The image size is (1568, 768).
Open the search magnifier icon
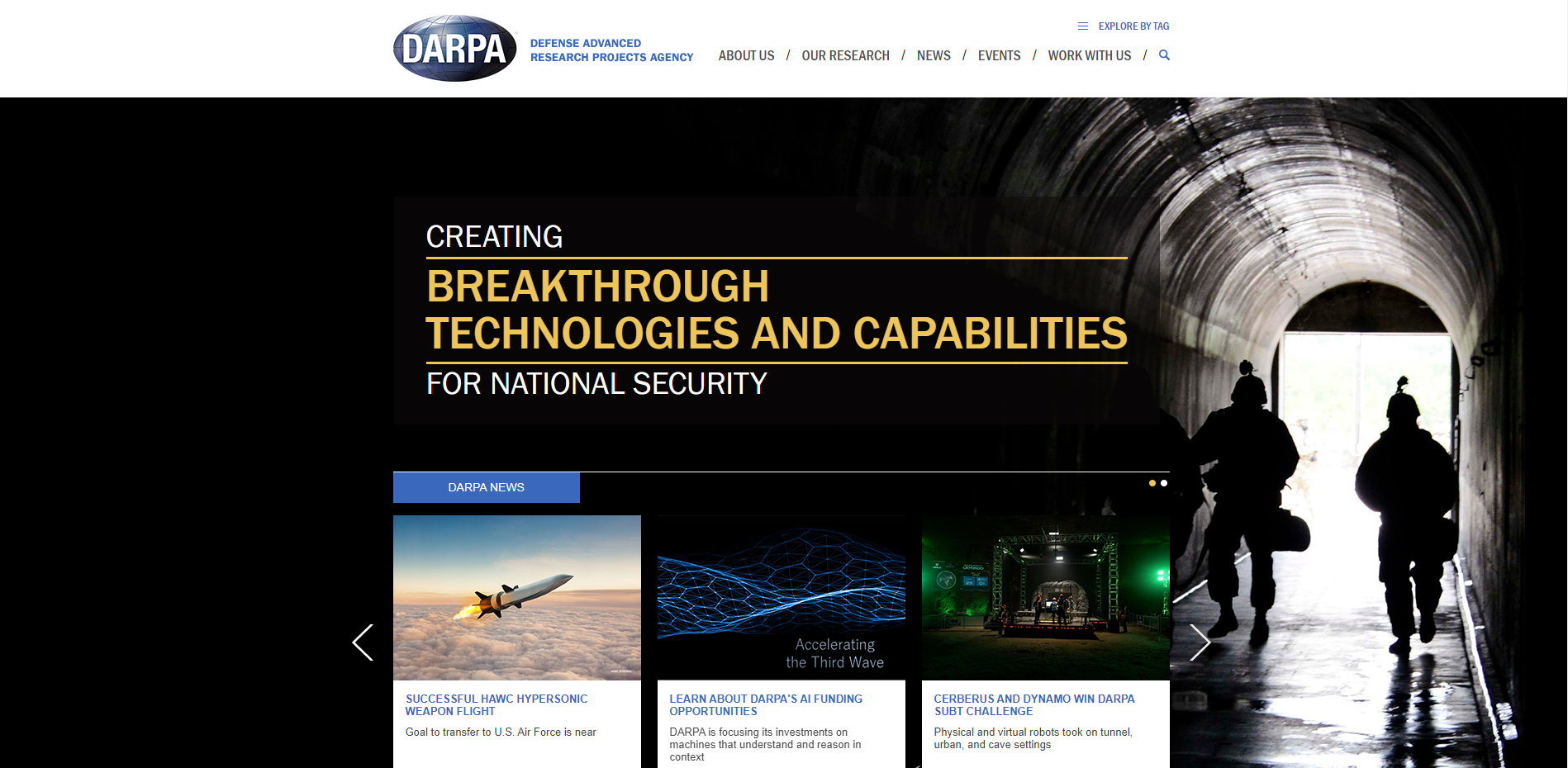pyautogui.click(x=1164, y=55)
